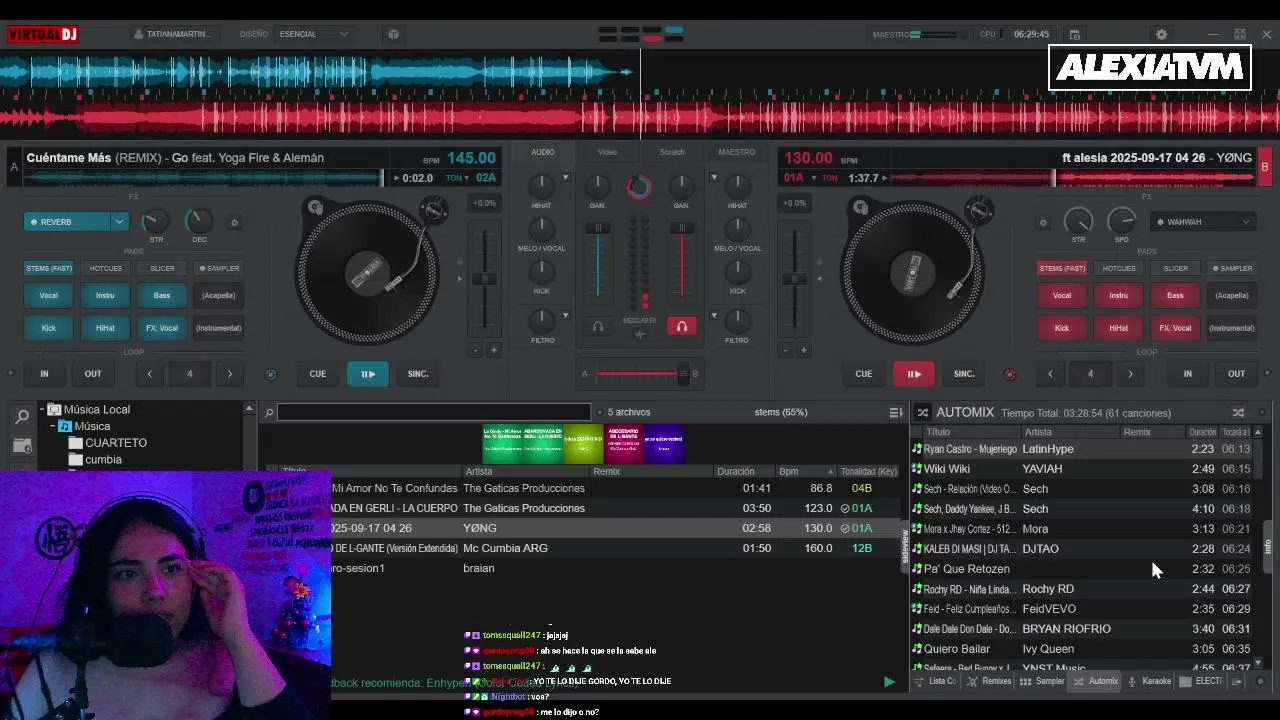Toggle Vocal stem pad on deck A
The image size is (1280, 720).
48,295
